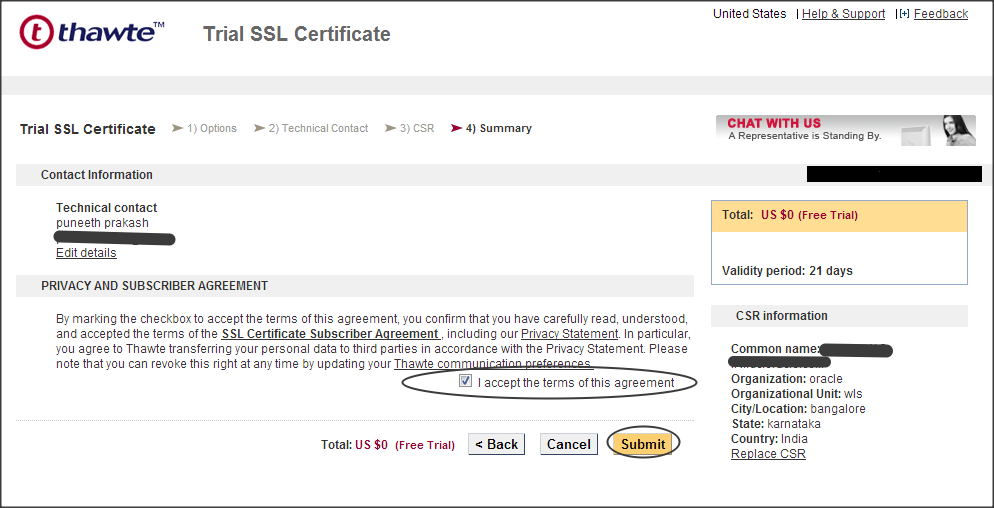Click Organization: oracle text
The height and width of the screenshot is (508, 994).
click(787, 379)
